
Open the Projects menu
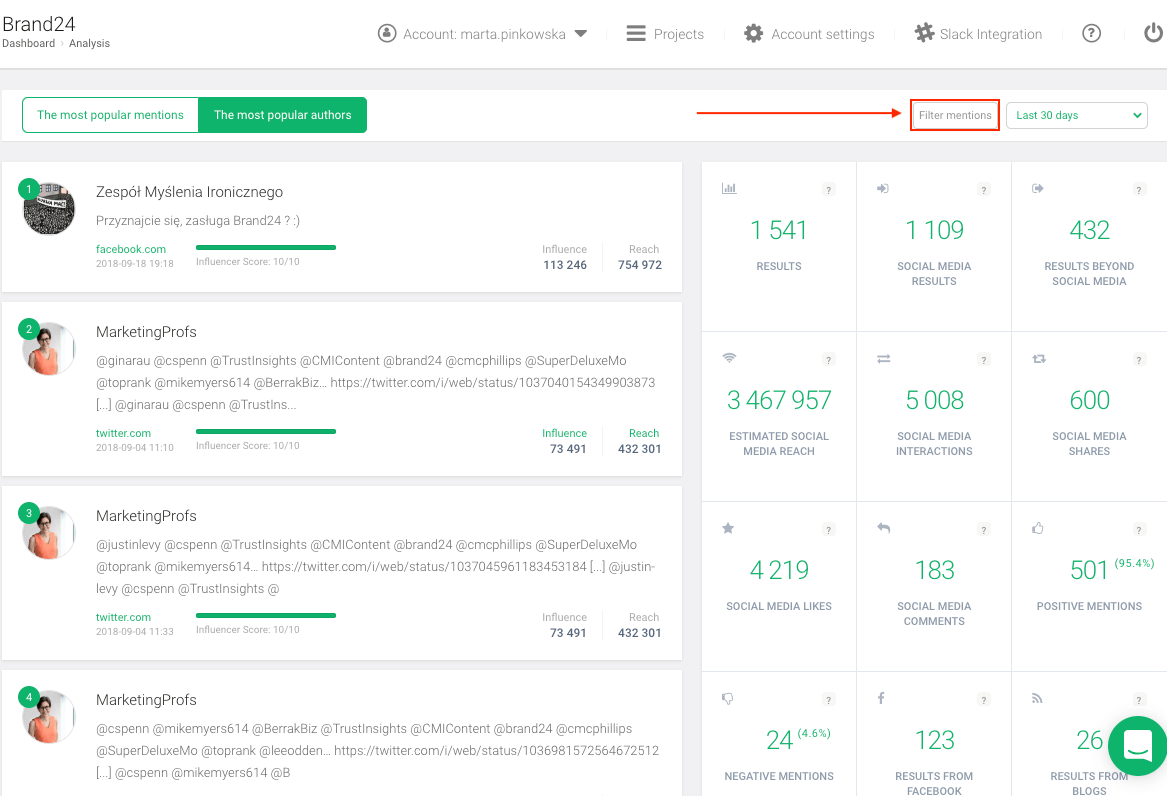pyautogui.click(x=678, y=34)
